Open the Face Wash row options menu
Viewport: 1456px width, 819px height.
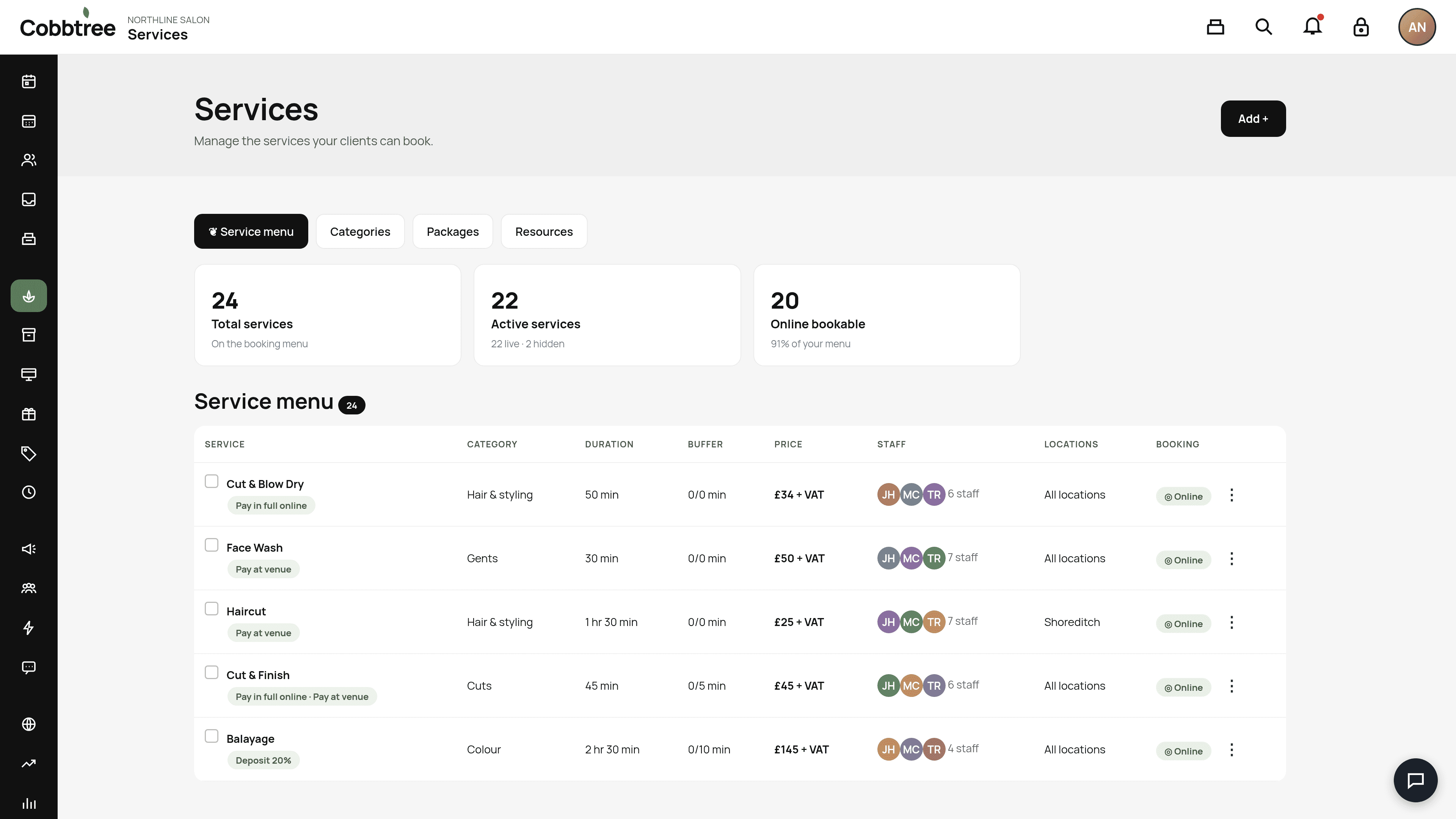click(1232, 559)
